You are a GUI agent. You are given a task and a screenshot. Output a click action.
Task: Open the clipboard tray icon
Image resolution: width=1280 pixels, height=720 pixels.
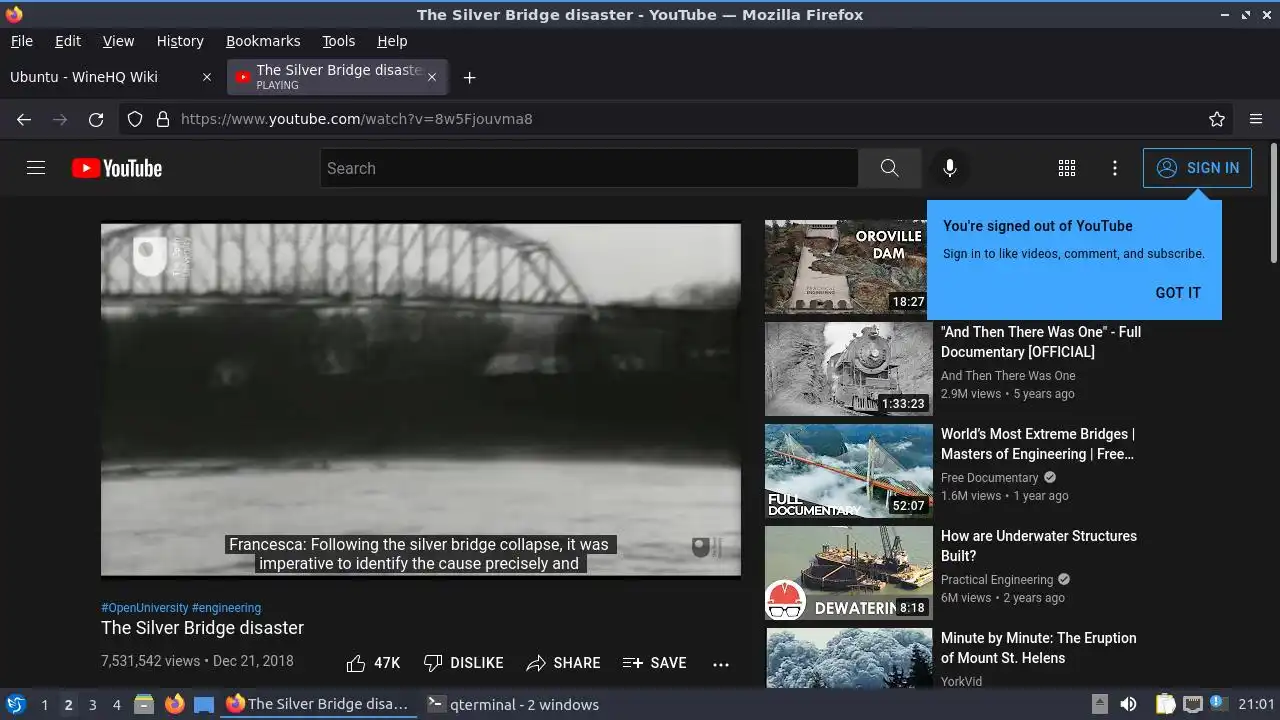(1165, 704)
